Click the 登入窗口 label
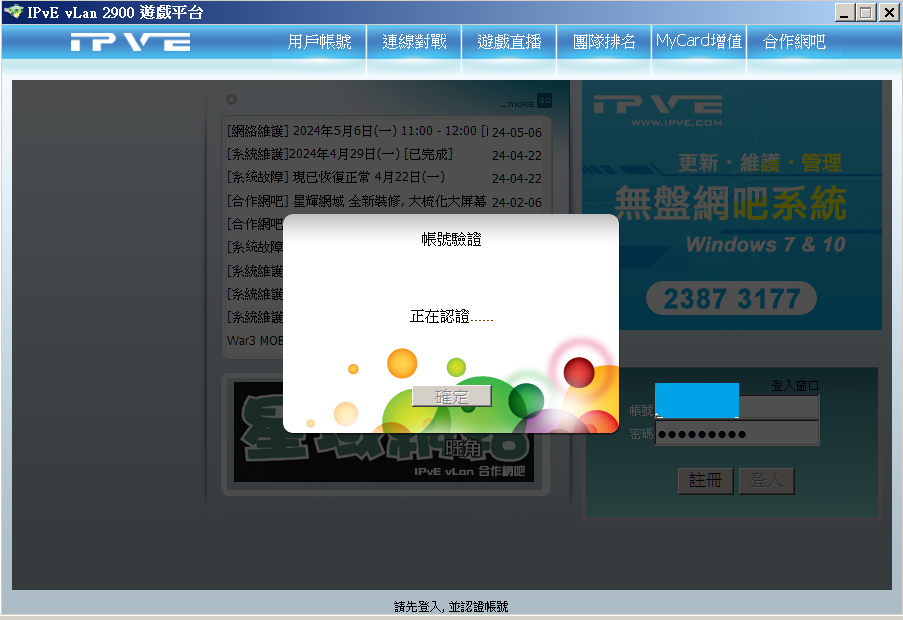 point(794,386)
